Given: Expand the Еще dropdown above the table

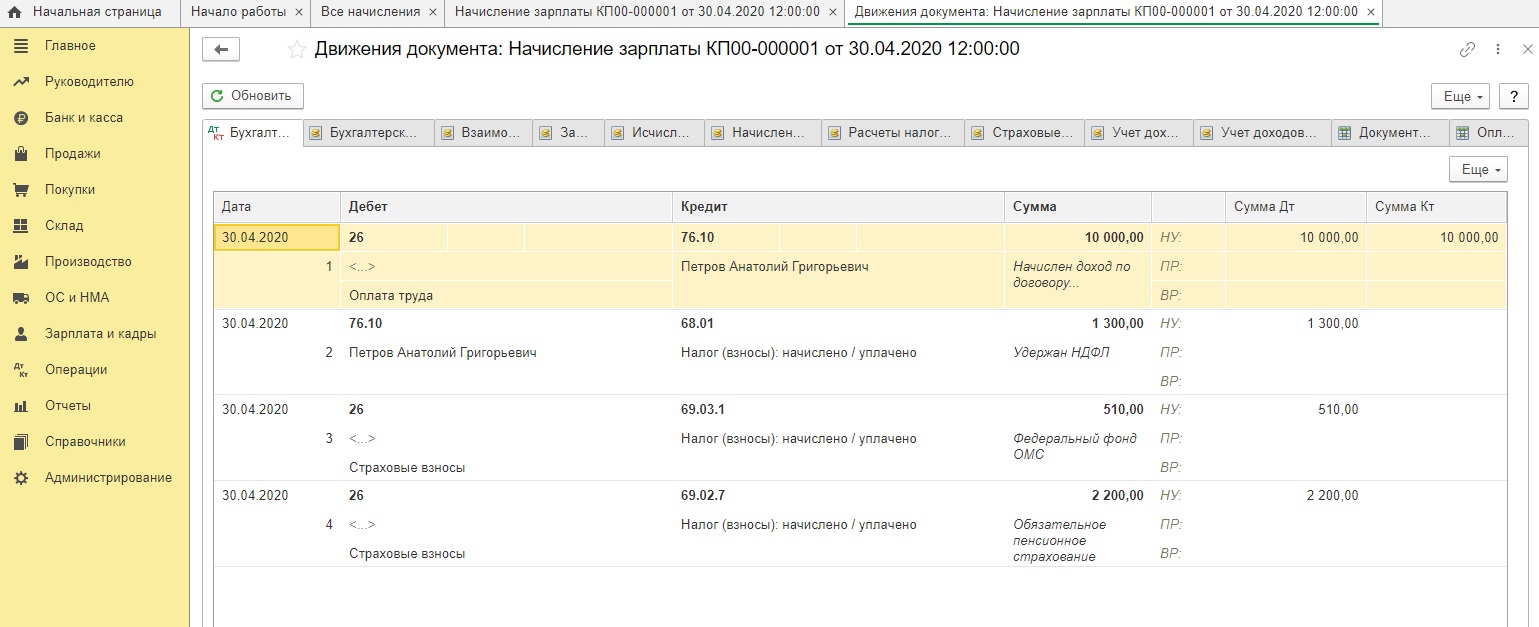Looking at the screenshot, I should coord(1478,170).
